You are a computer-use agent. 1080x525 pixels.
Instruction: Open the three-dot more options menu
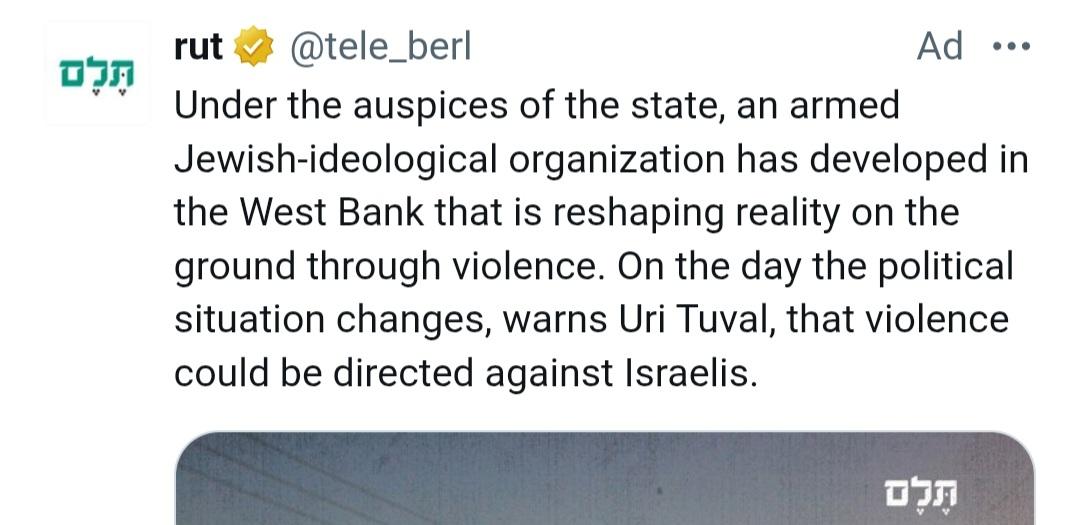1011,47
